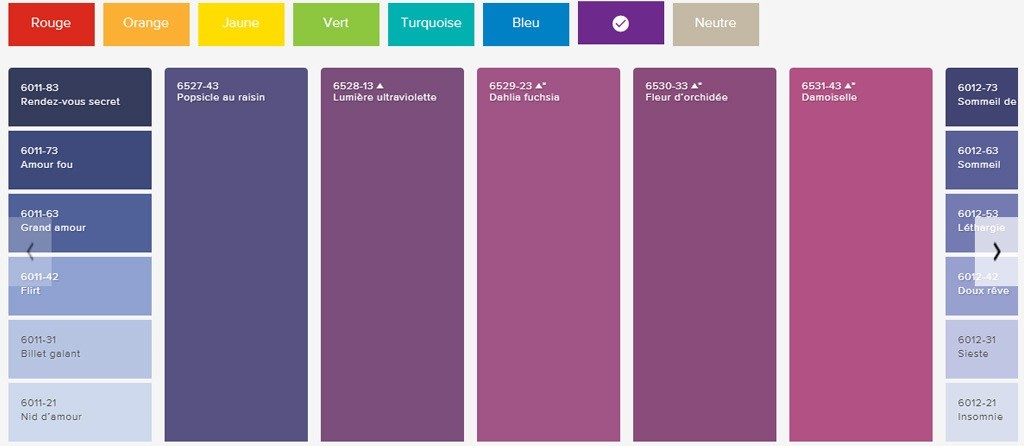
Task: Choose the Jaune color family
Action: pyautogui.click(x=241, y=24)
